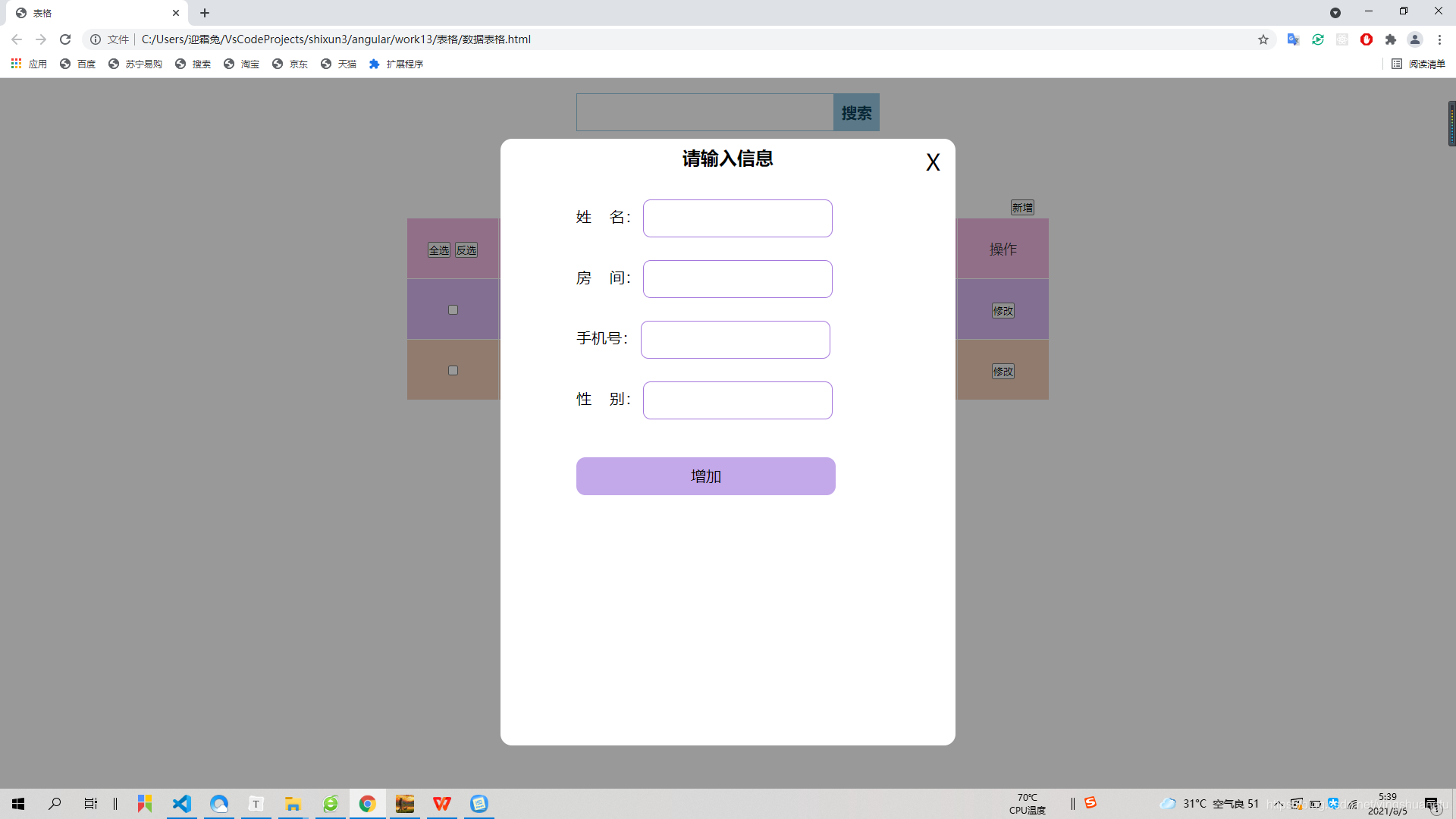Open the Windows Start menu
Image resolution: width=1456 pixels, height=819 pixels.
[x=17, y=804]
